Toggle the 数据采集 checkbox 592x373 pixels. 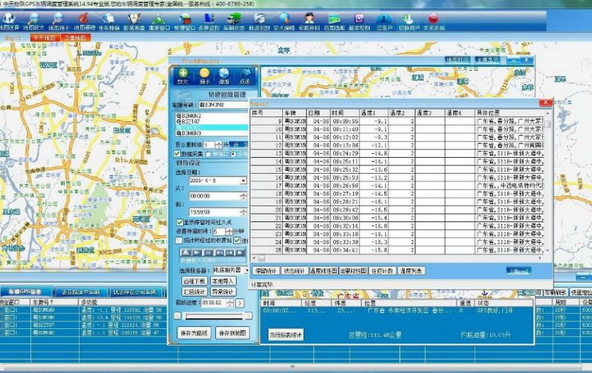pos(177,154)
